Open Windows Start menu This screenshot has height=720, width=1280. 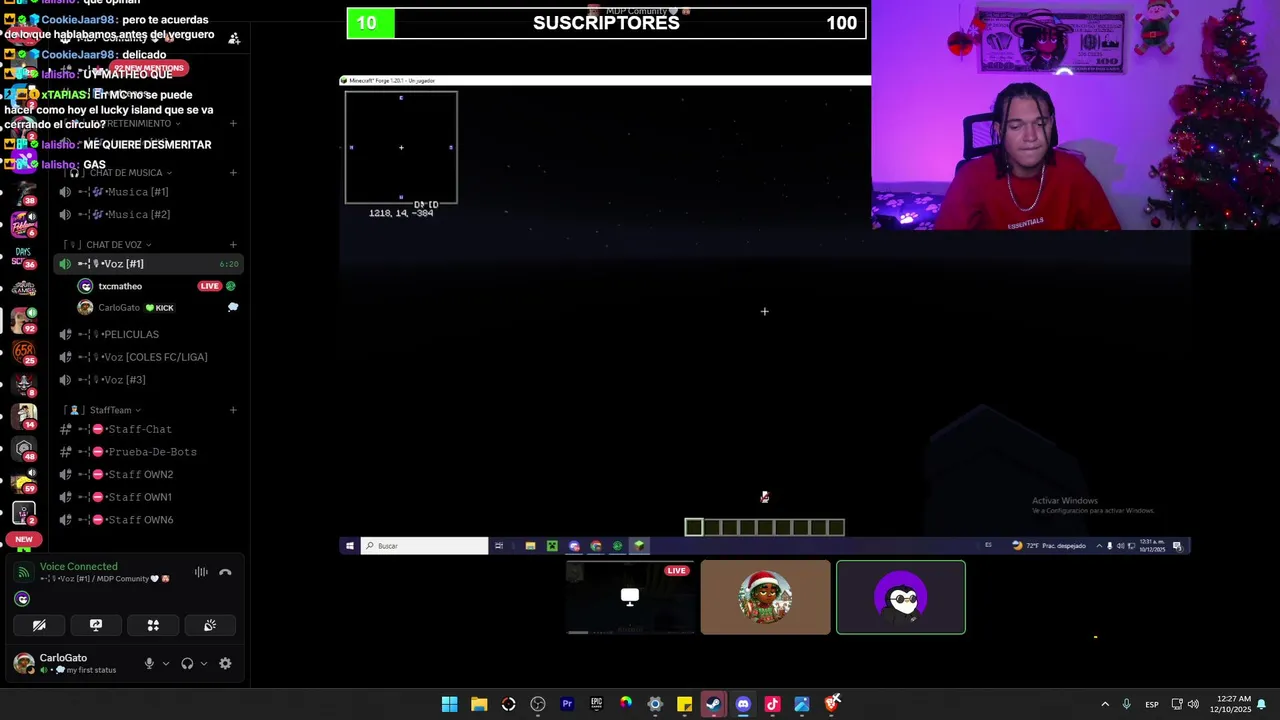point(449,704)
